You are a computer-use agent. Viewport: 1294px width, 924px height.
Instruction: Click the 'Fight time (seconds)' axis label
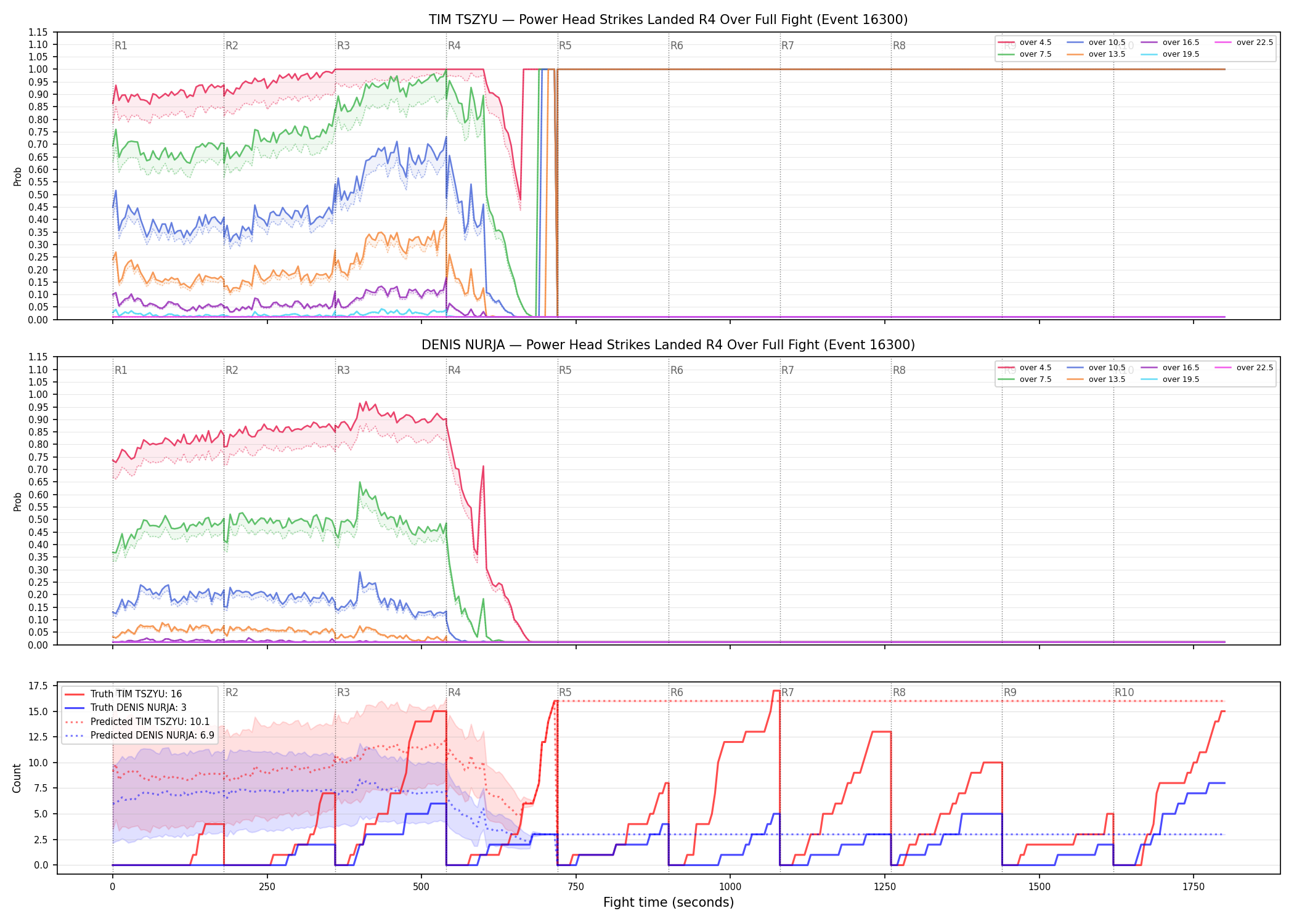click(x=669, y=902)
